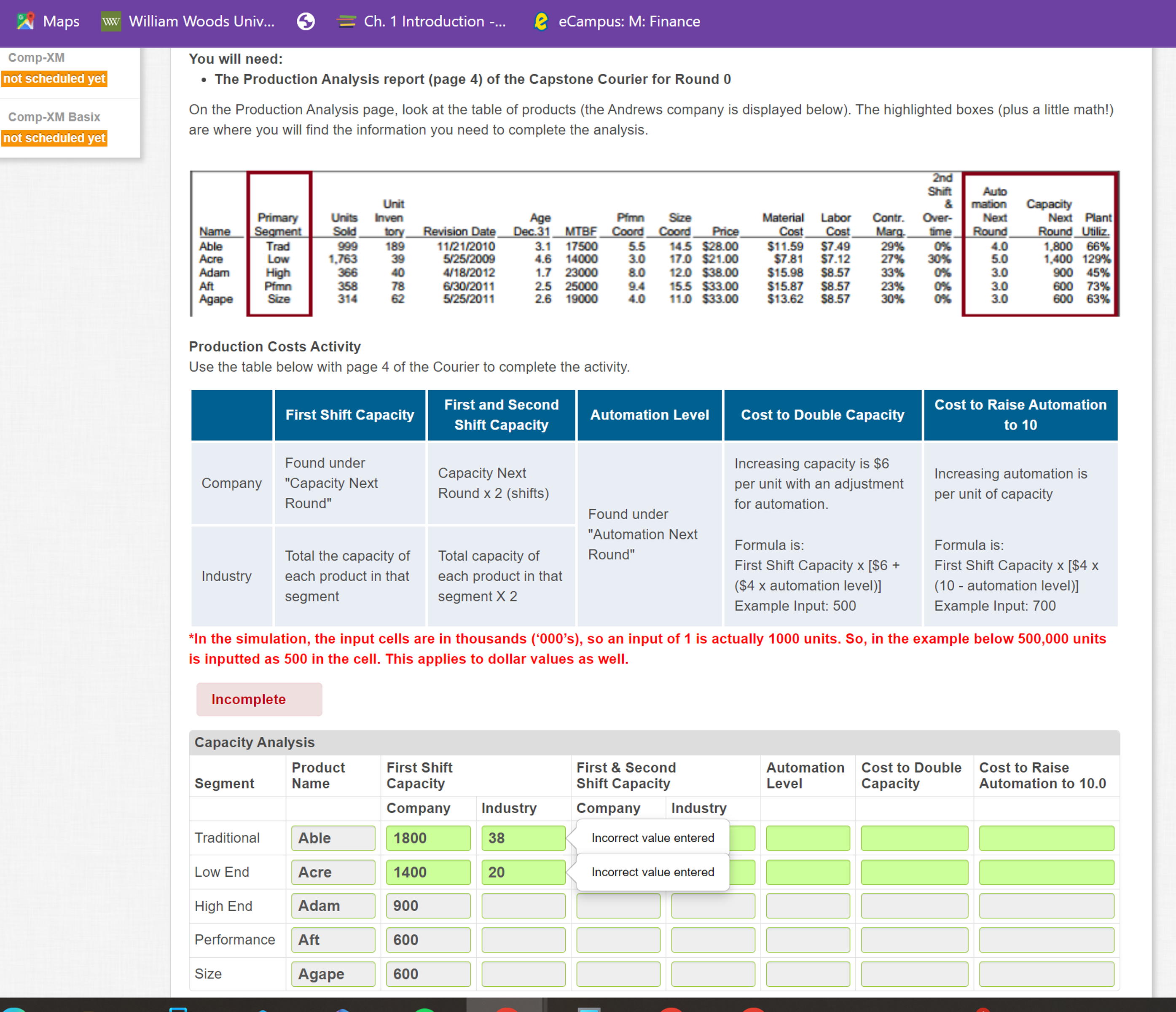Image resolution: width=1176 pixels, height=1012 pixels.
Task: Open the eCampus: M: Finance bookmark
Action: pyautogui.click(x=629, y=21)
